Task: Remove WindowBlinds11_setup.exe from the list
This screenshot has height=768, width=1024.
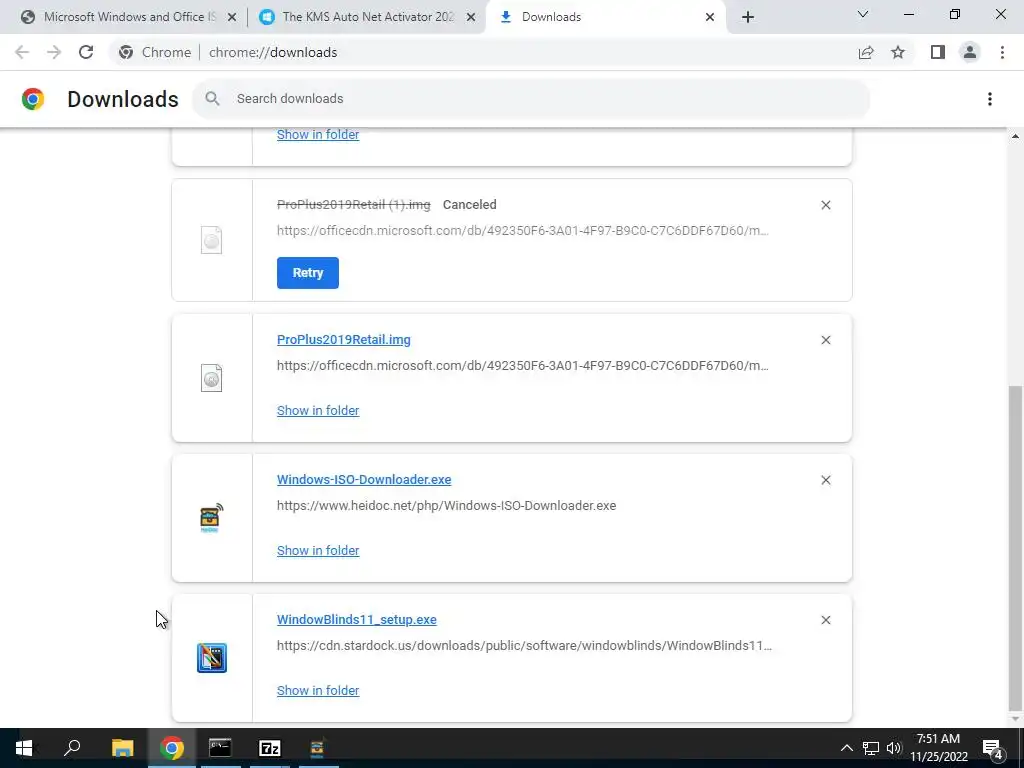Action: click(825, 620)
